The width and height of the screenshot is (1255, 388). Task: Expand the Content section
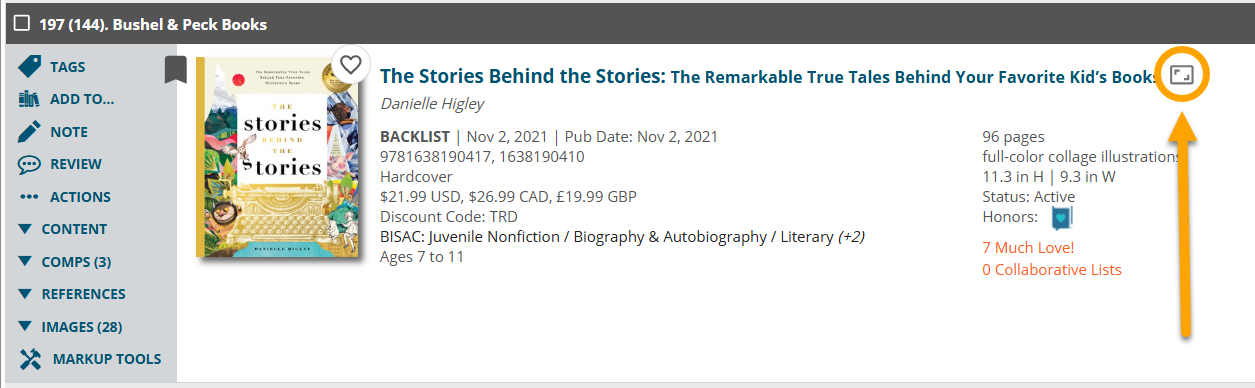click(x=63, y=229)
